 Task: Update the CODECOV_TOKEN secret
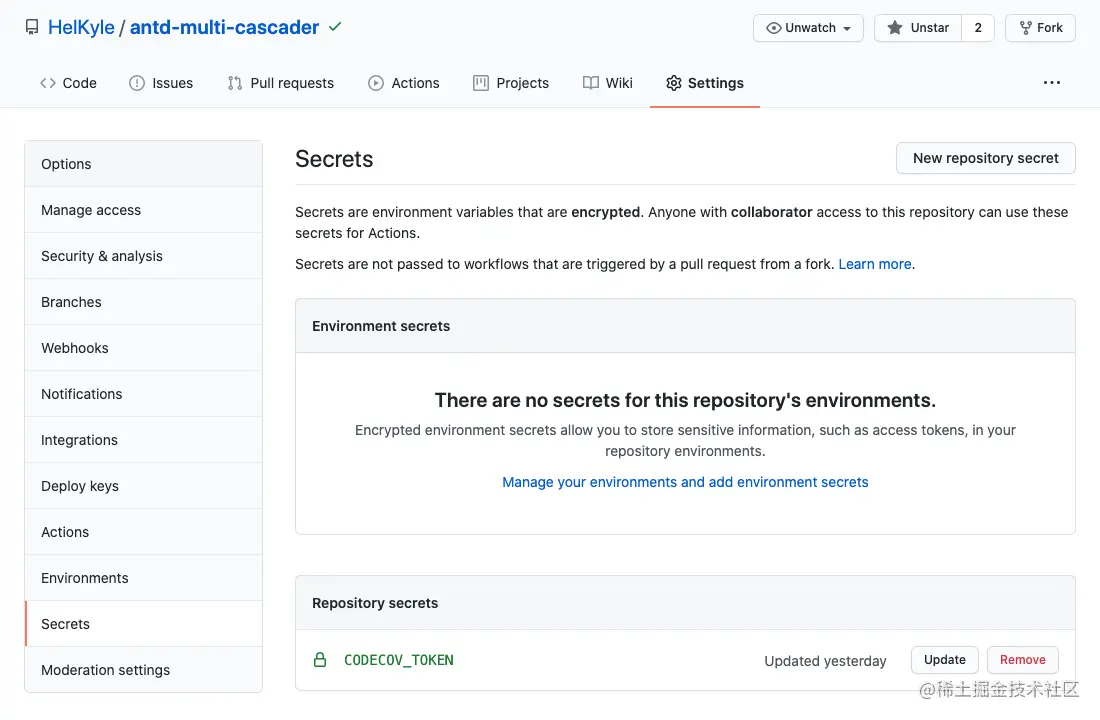pos(944,660)
